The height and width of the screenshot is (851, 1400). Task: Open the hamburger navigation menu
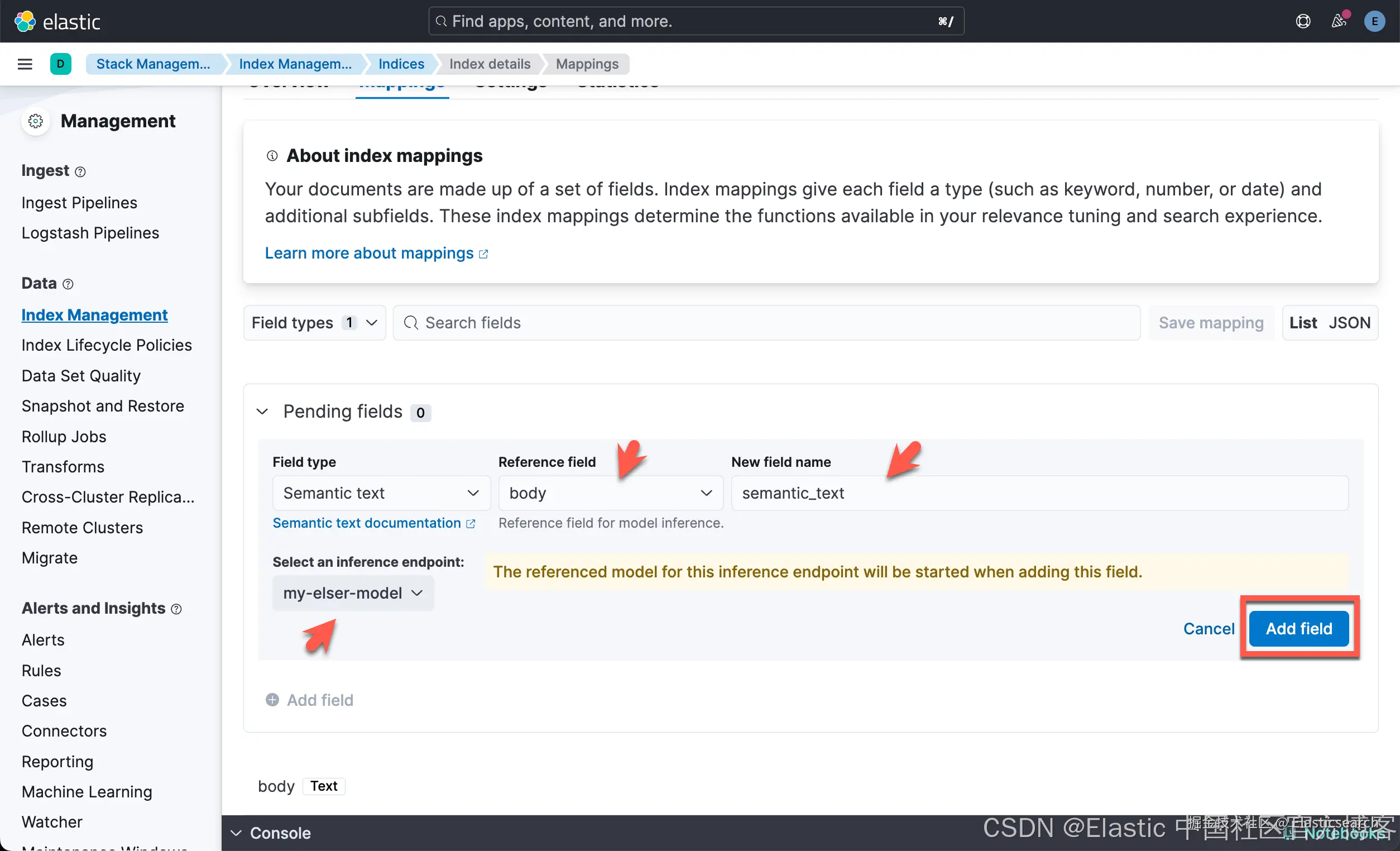[25, 64]
